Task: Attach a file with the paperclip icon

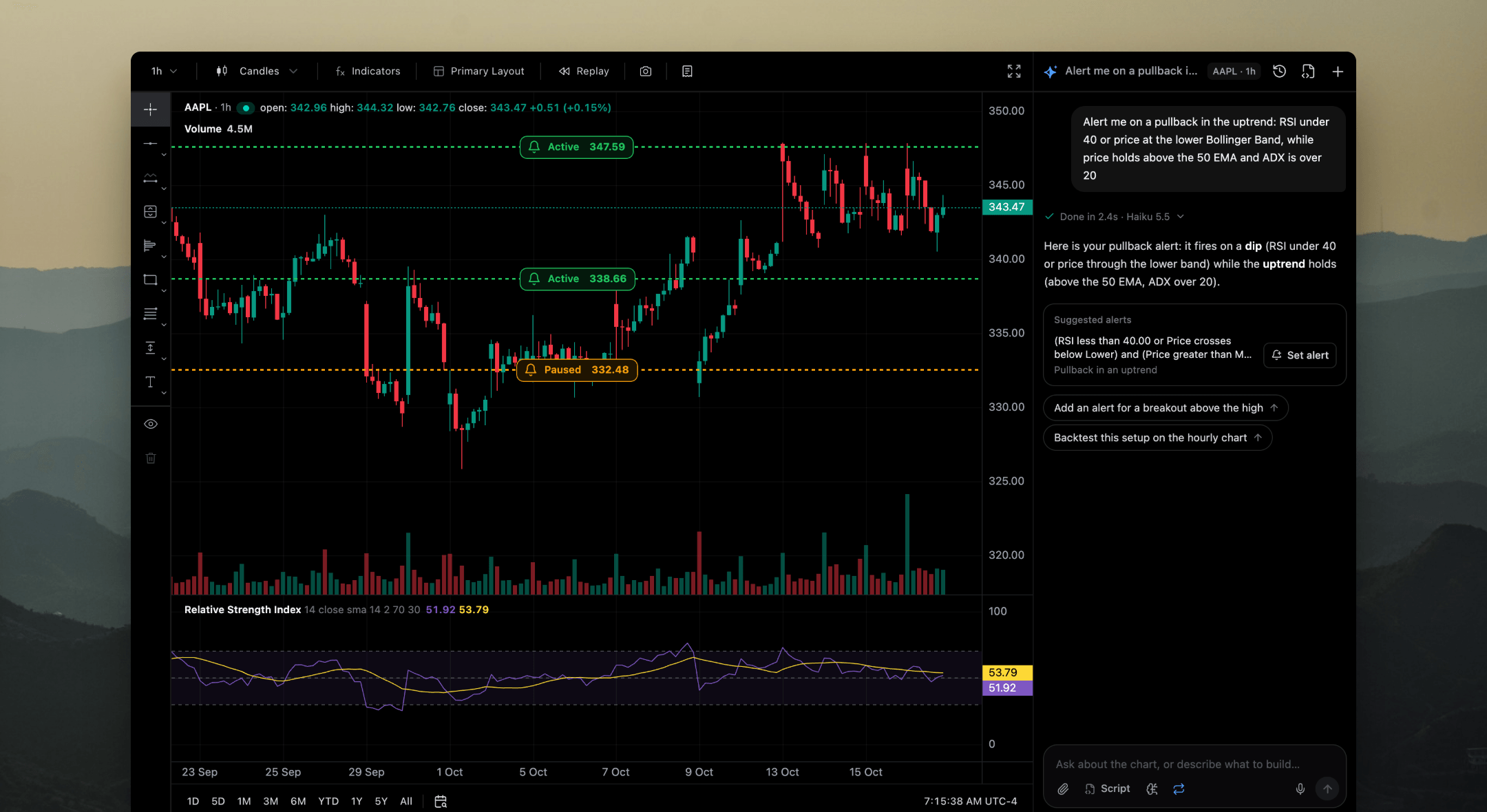Action: [x=1063, y=789]
